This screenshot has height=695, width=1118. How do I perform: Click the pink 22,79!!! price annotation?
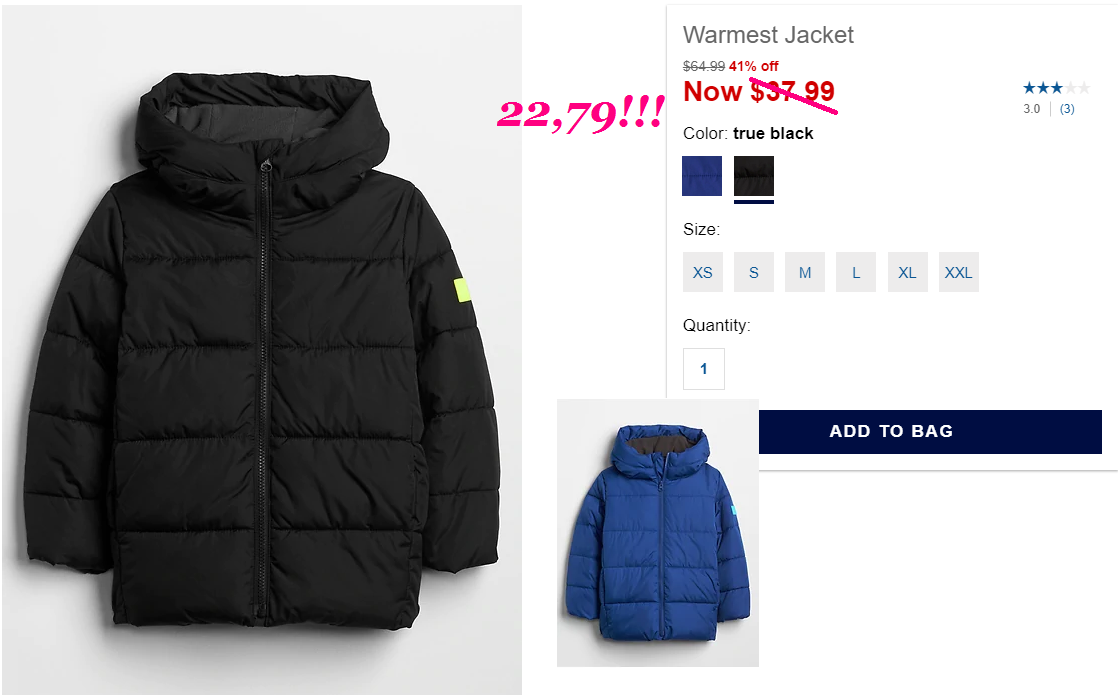[x=581, y=115]
